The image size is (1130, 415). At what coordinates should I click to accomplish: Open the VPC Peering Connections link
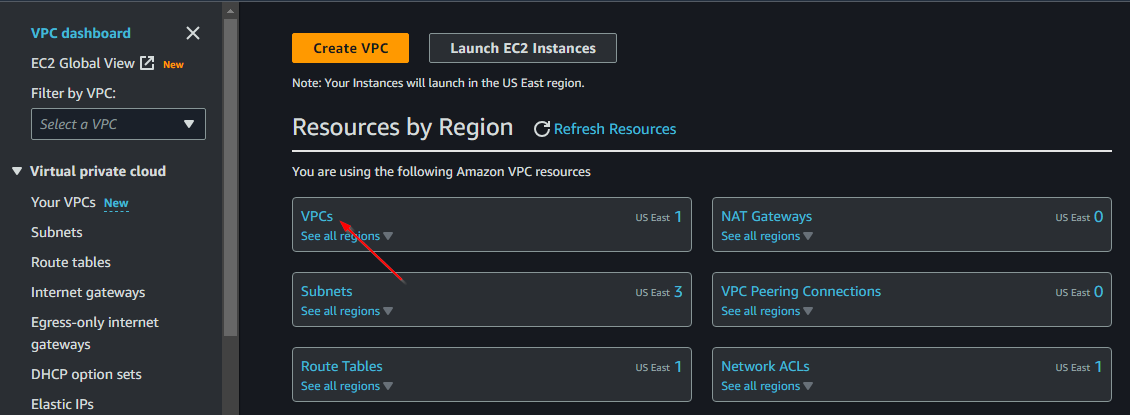[x=801, y=291]
